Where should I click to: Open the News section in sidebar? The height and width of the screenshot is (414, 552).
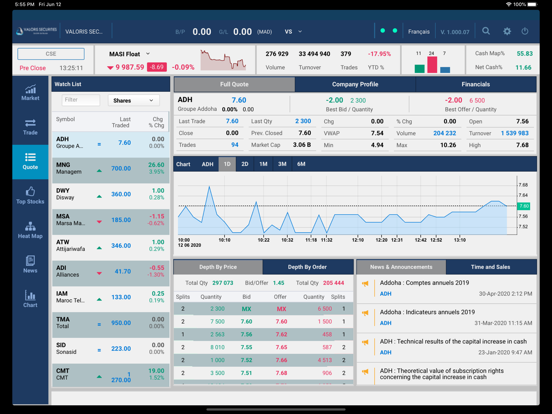pyautogui.click(x=30, y=265)
